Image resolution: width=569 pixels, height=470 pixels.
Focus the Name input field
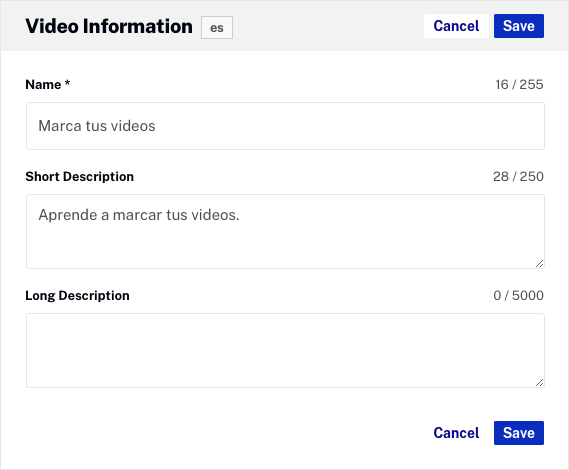(x=285, y=126)
